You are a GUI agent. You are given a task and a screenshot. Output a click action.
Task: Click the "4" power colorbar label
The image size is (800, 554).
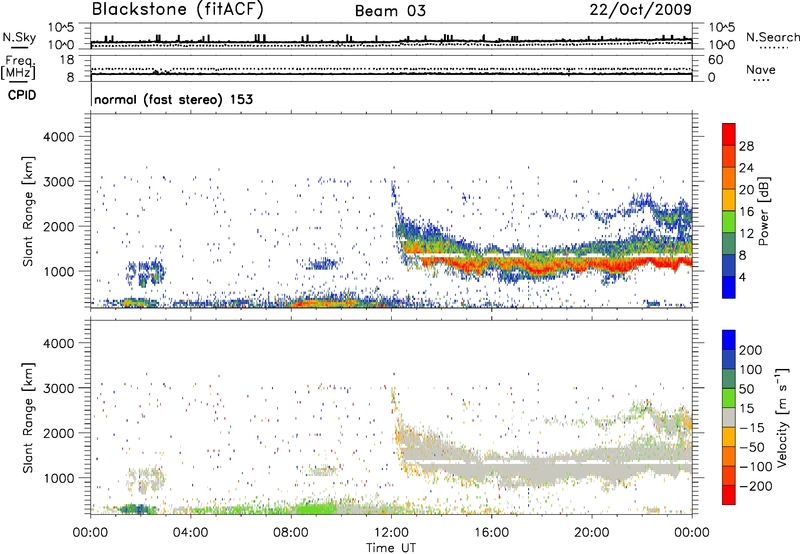[742, 278]
